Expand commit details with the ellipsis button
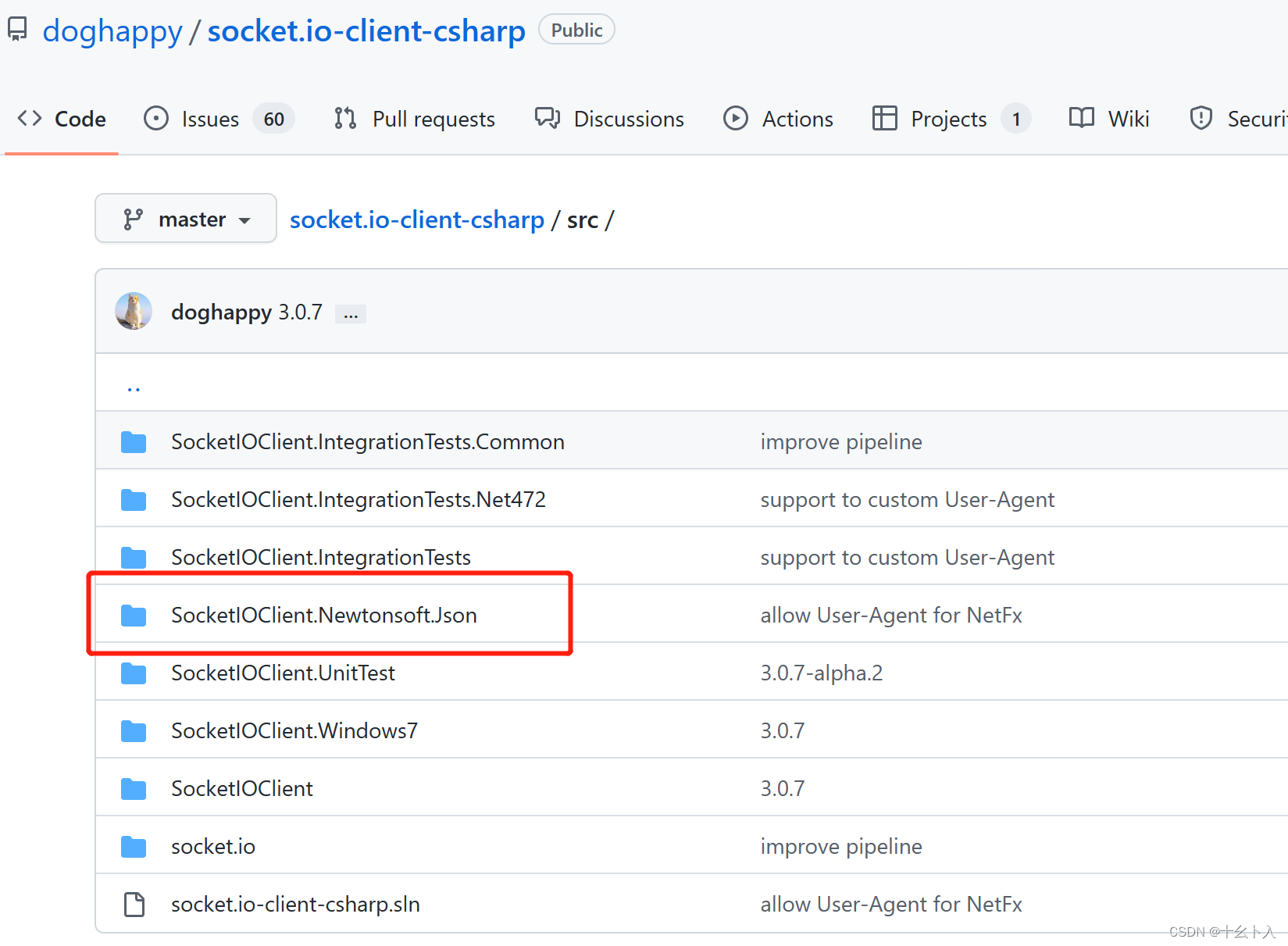This screenshot has height=946, width=1288. pos(351,313)
